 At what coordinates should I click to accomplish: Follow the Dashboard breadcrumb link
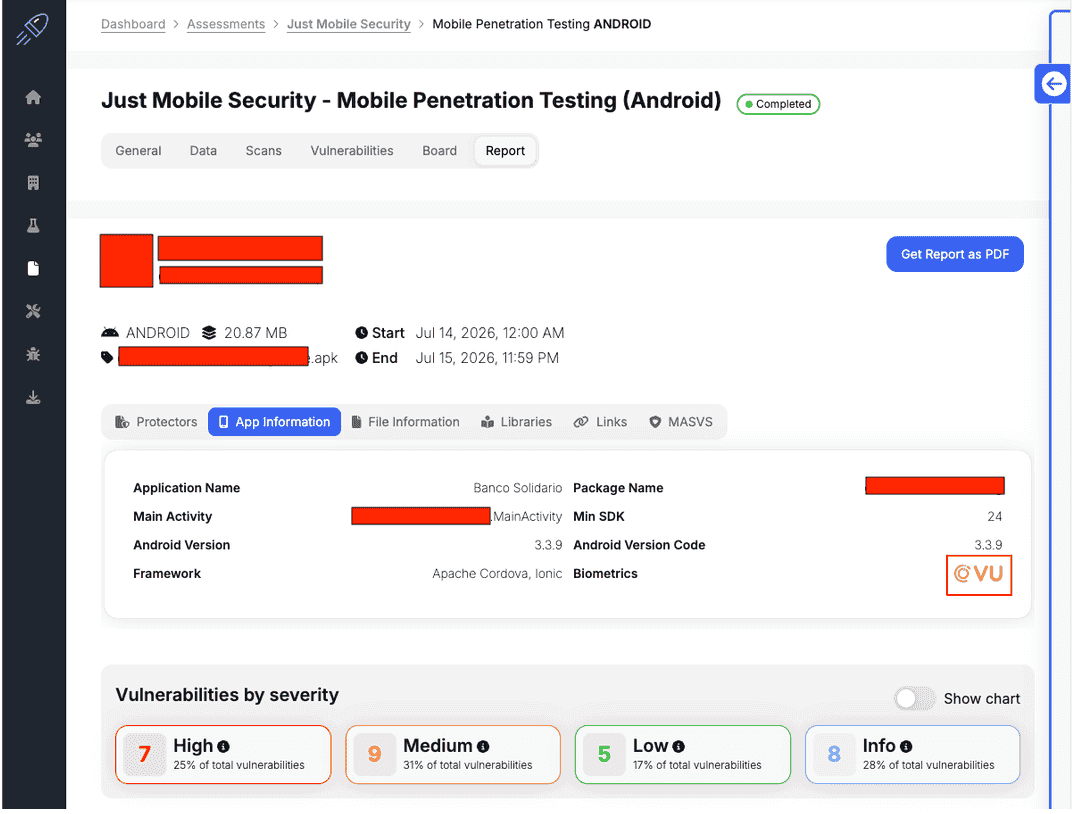point(133,24)
